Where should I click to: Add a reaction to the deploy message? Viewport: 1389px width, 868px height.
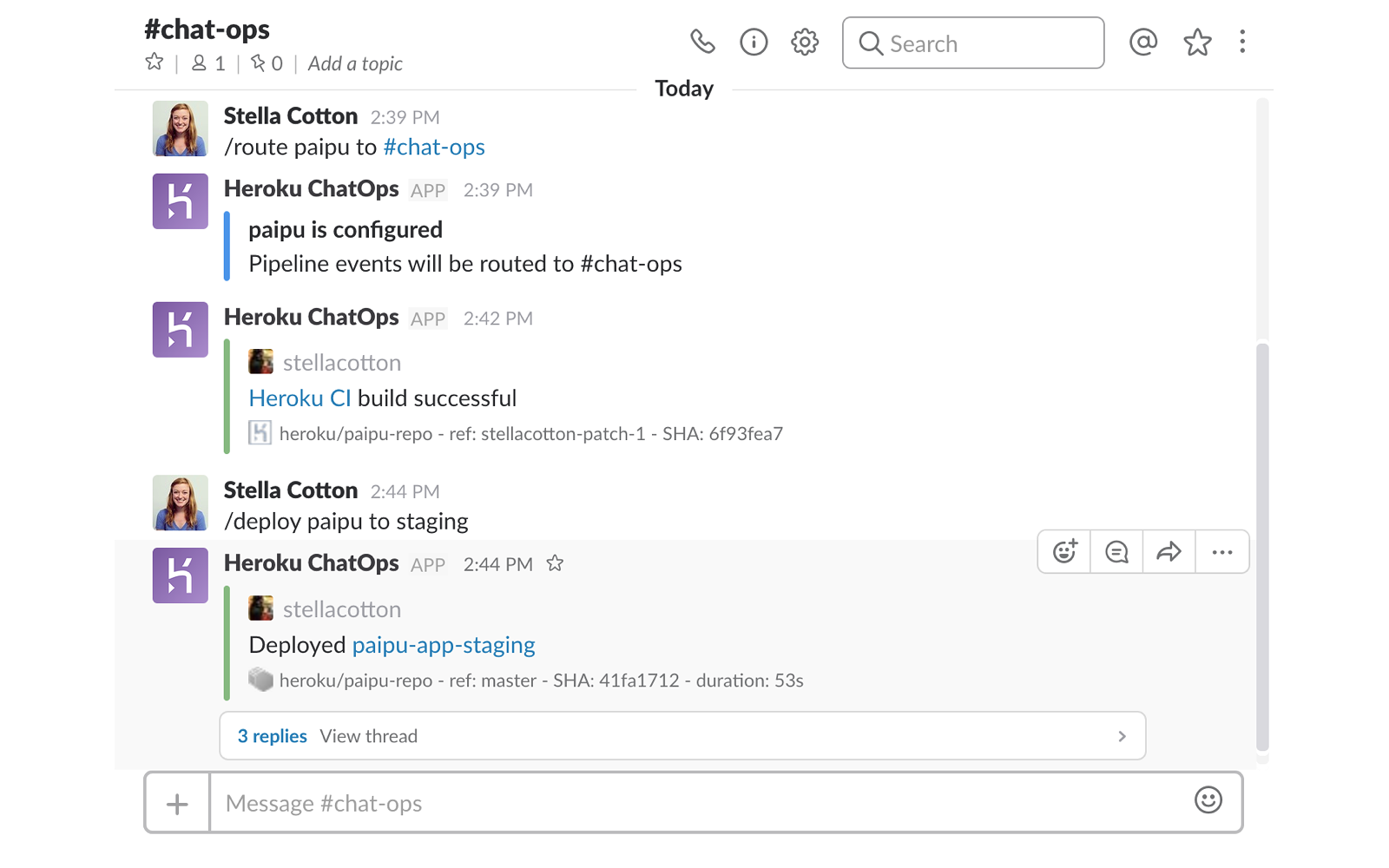point(1063,551)
